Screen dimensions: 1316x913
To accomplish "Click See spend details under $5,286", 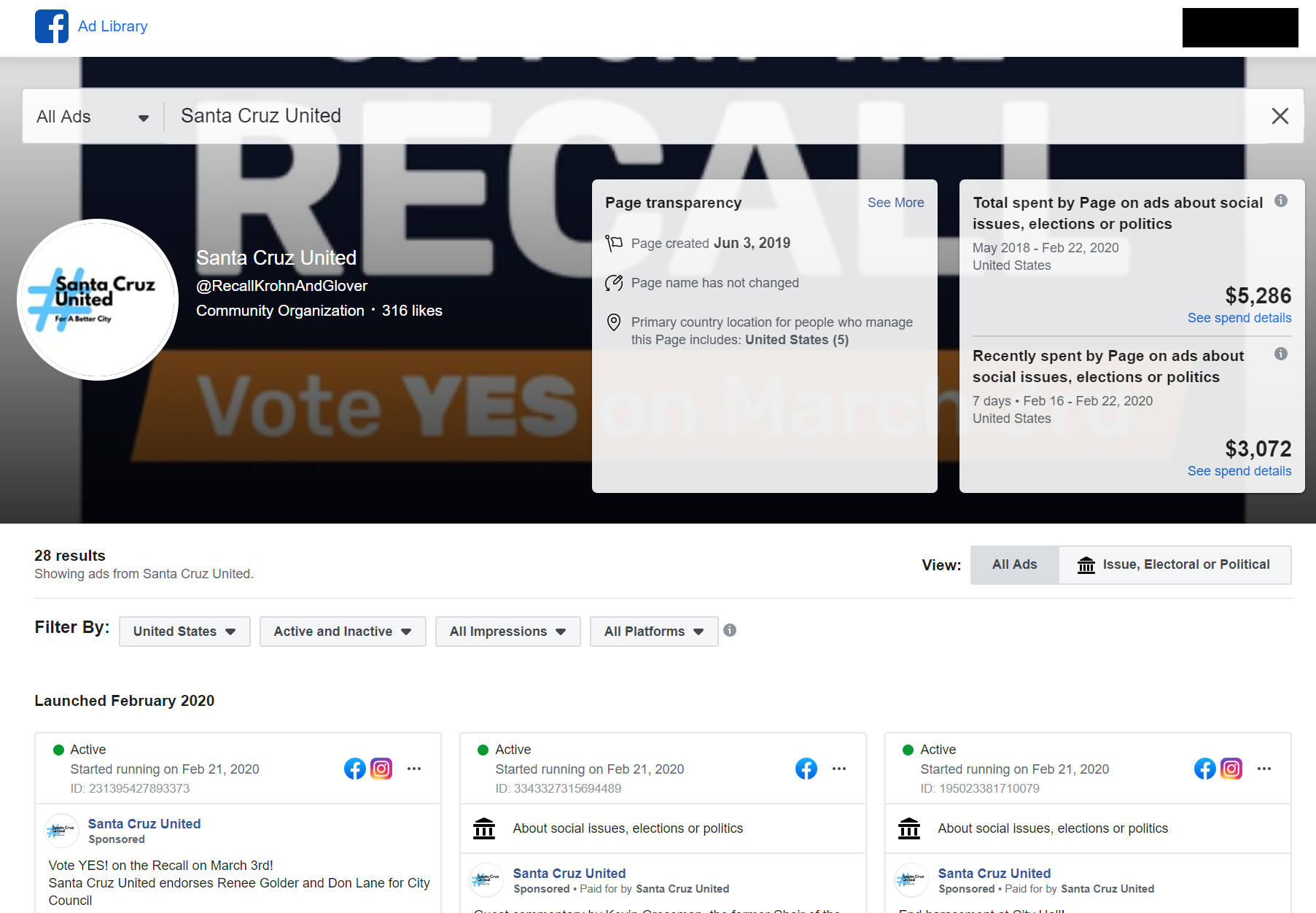I will click(x=1239, y=318).
